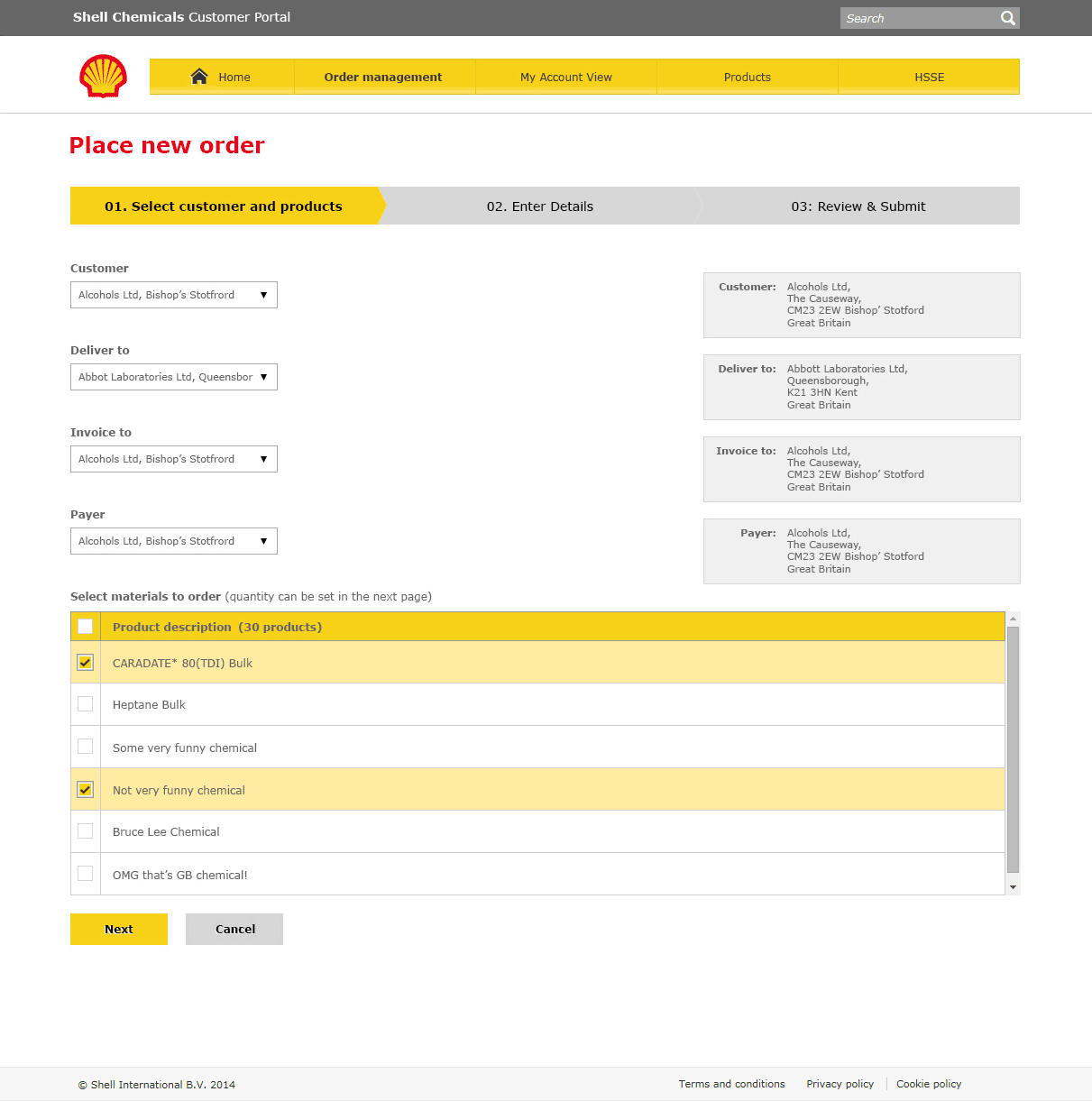Open the Payer dropdown arrow
Image resolution: width=1092 pixels, height=1101 pixels.
[x=263, y=541]
